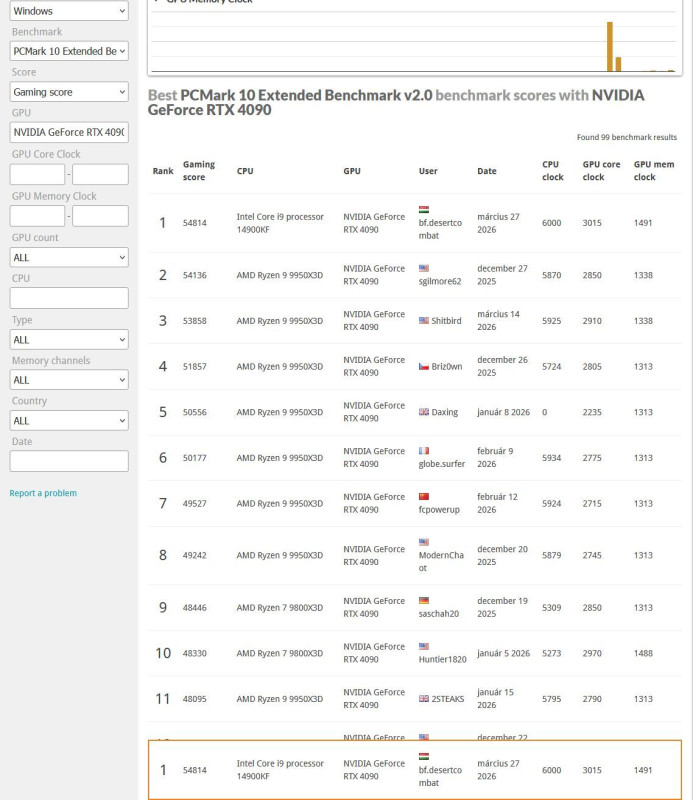693x800 pixels.
Task: Click the CPU column header in results table
Action: point(245,171)
